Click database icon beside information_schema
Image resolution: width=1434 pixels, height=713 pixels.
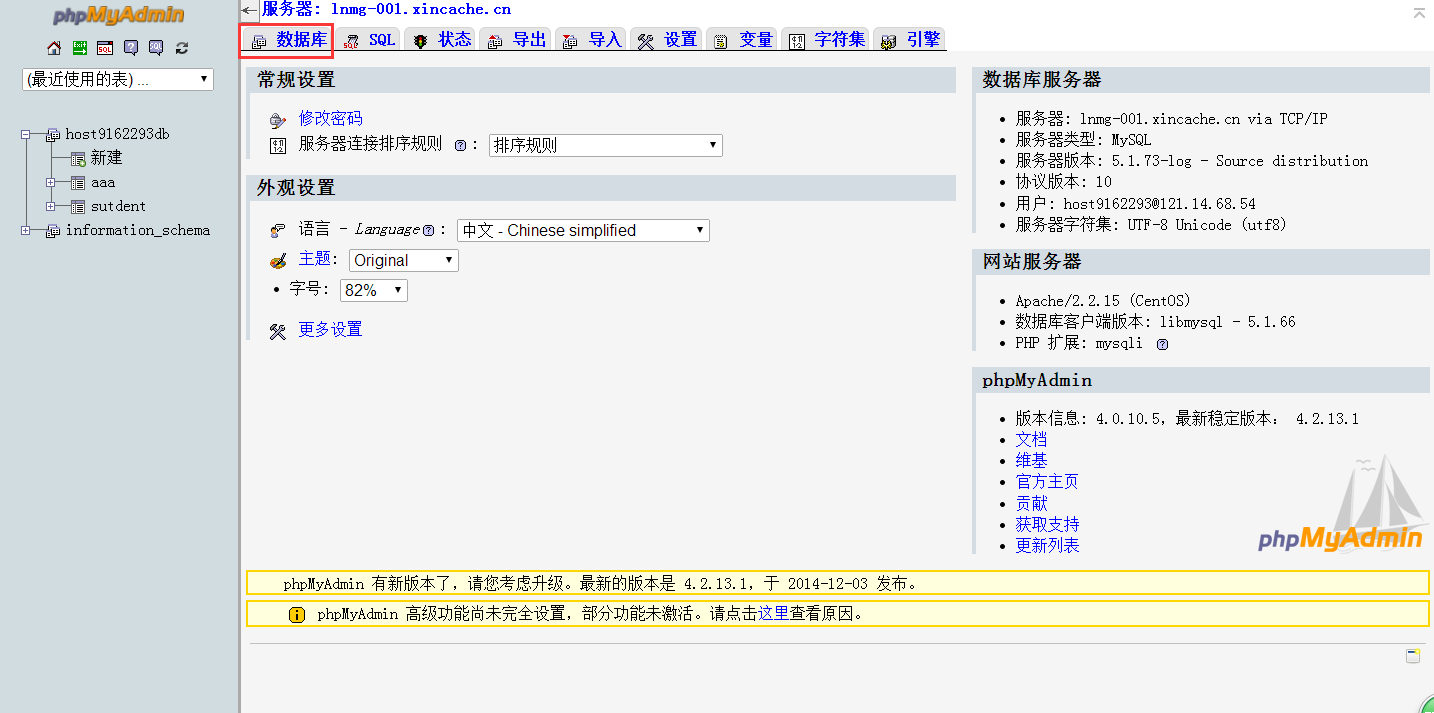[53, 230]
